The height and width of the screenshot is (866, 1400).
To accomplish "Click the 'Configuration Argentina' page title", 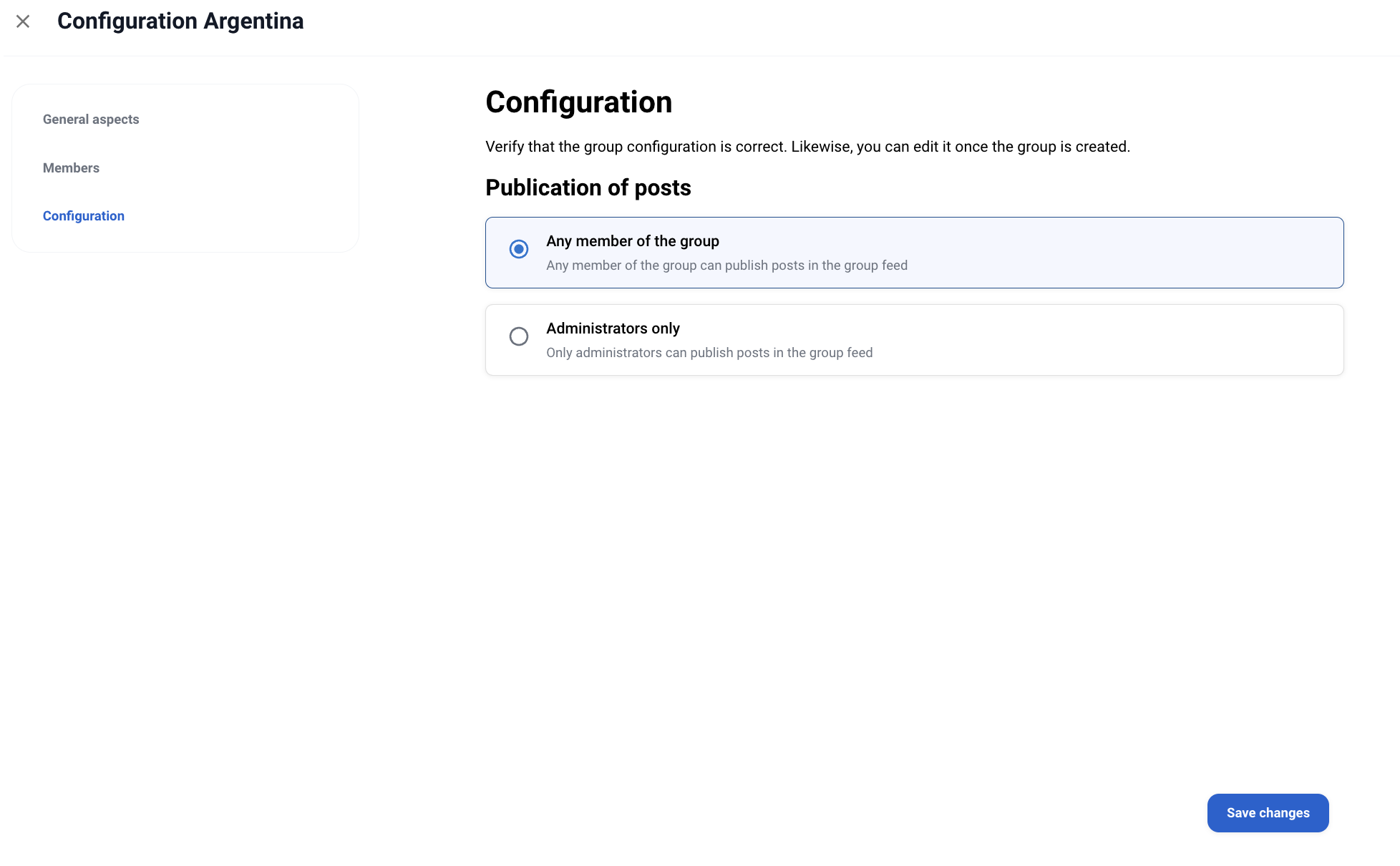I will [x=180, y=21].
